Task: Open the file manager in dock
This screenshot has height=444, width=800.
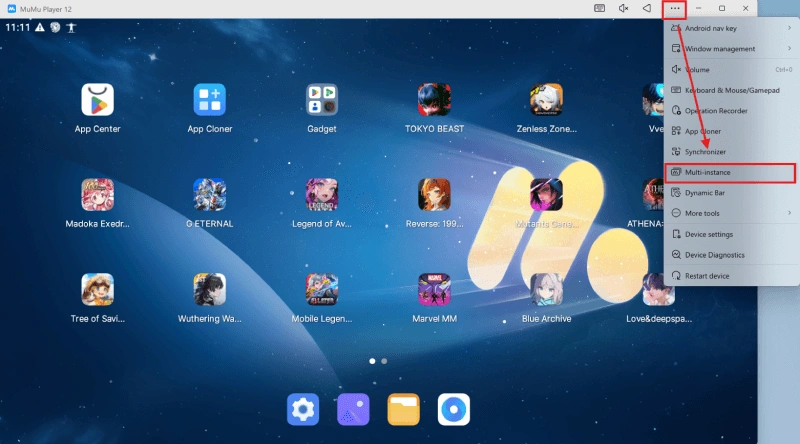Action: pyautogui.click(x=404, y=409)
